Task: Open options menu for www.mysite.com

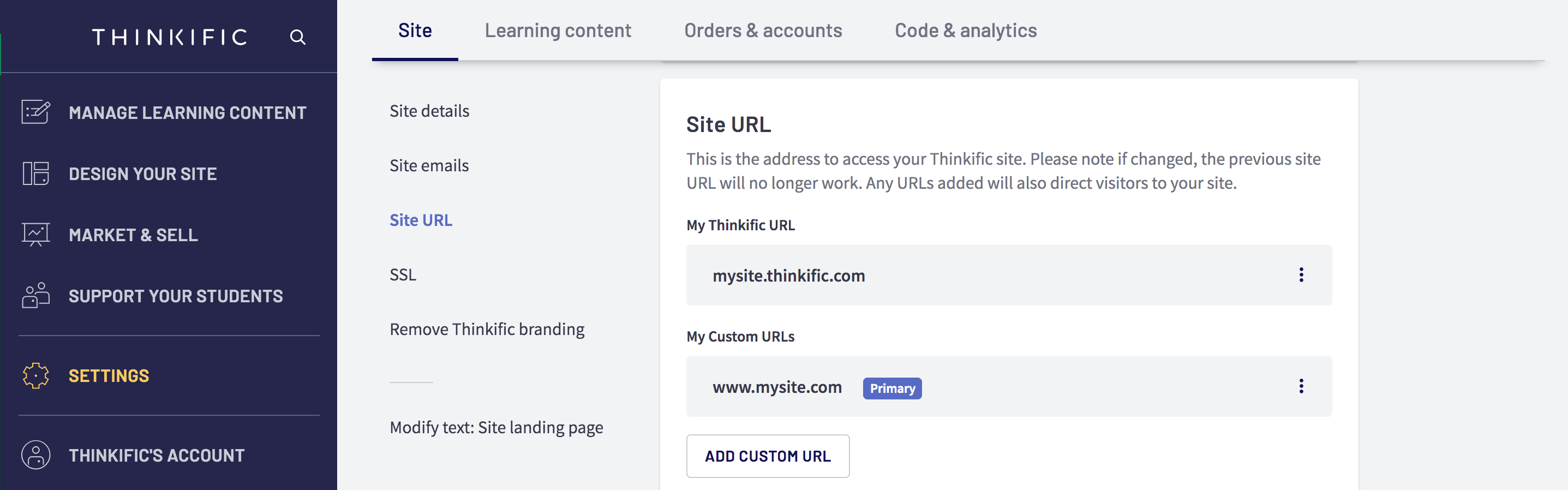Action: pyautogui.click(x=1301, y=386)
